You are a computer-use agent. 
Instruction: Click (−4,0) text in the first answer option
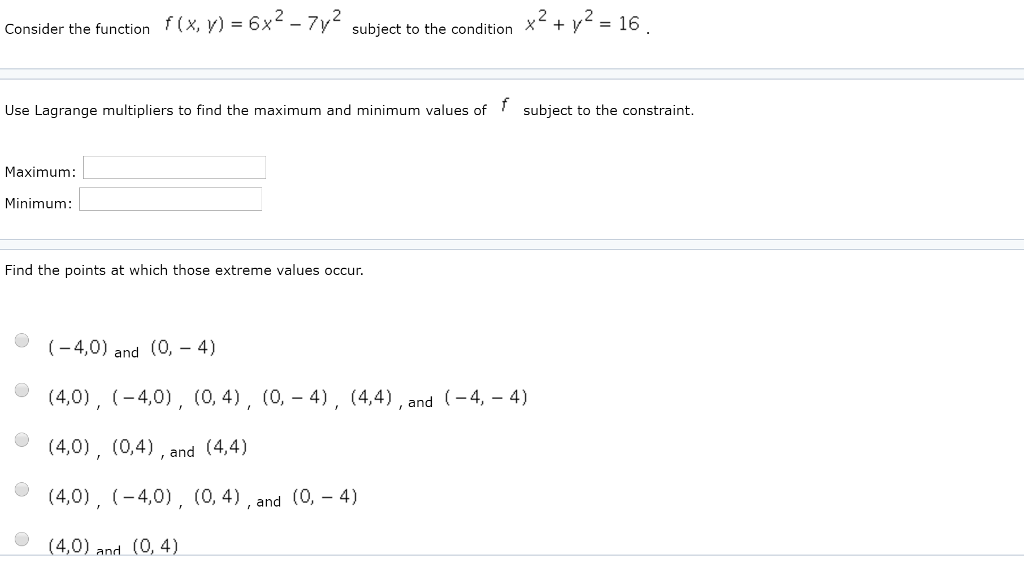pyautogui.click(x=78, y=347)
